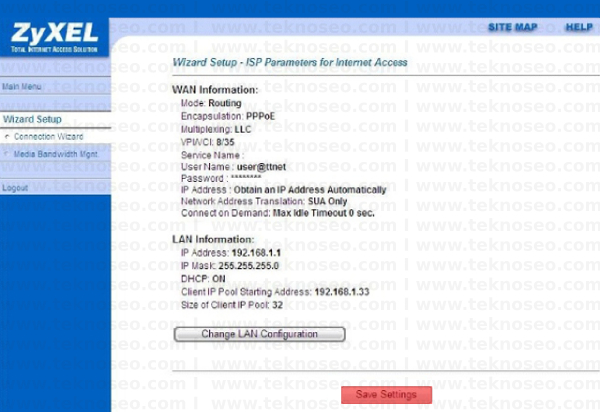Click Logout in the sidebar
600x412 pixels.
15,188
